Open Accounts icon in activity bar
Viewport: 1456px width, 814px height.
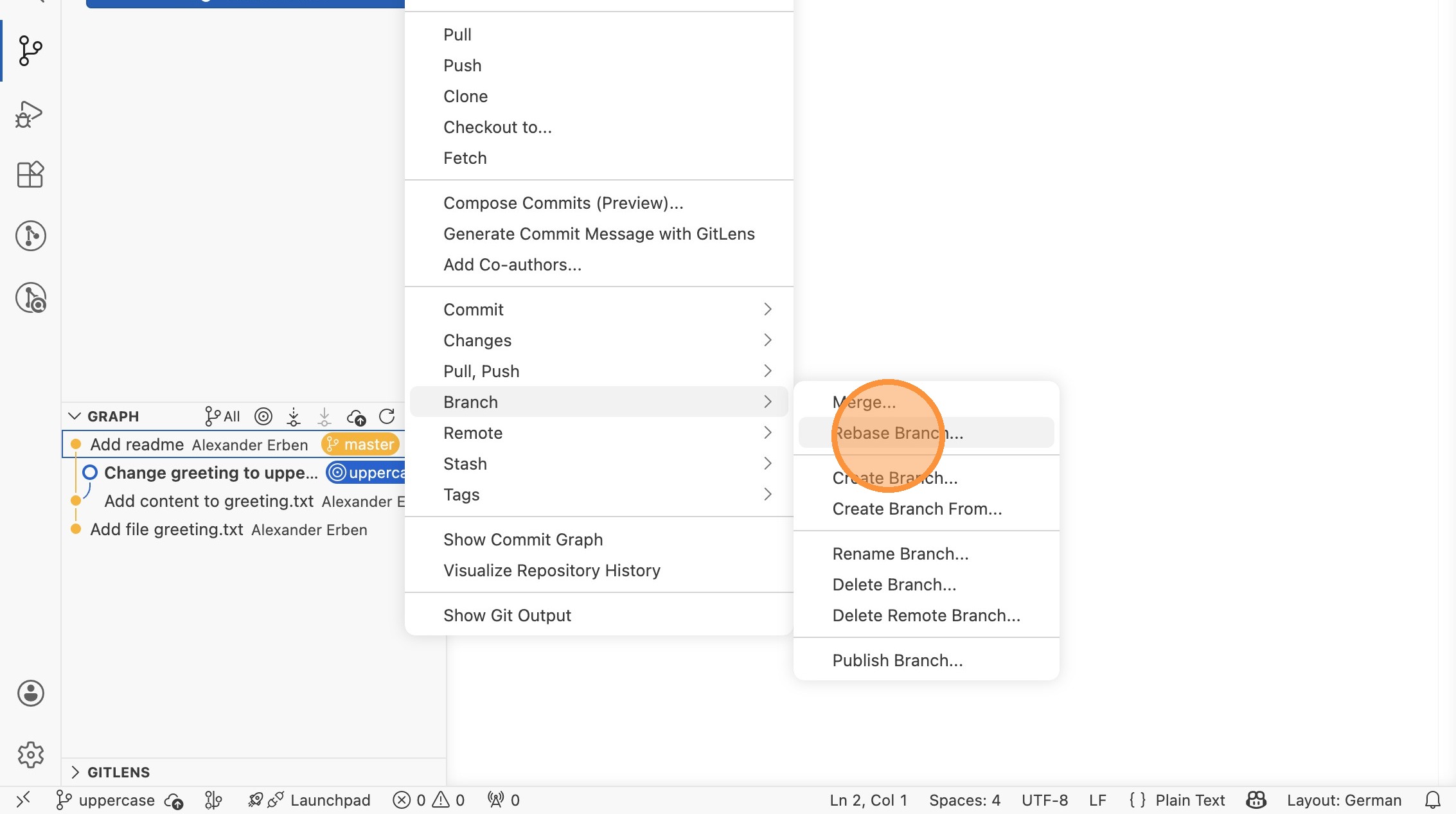tap(30, 693)
